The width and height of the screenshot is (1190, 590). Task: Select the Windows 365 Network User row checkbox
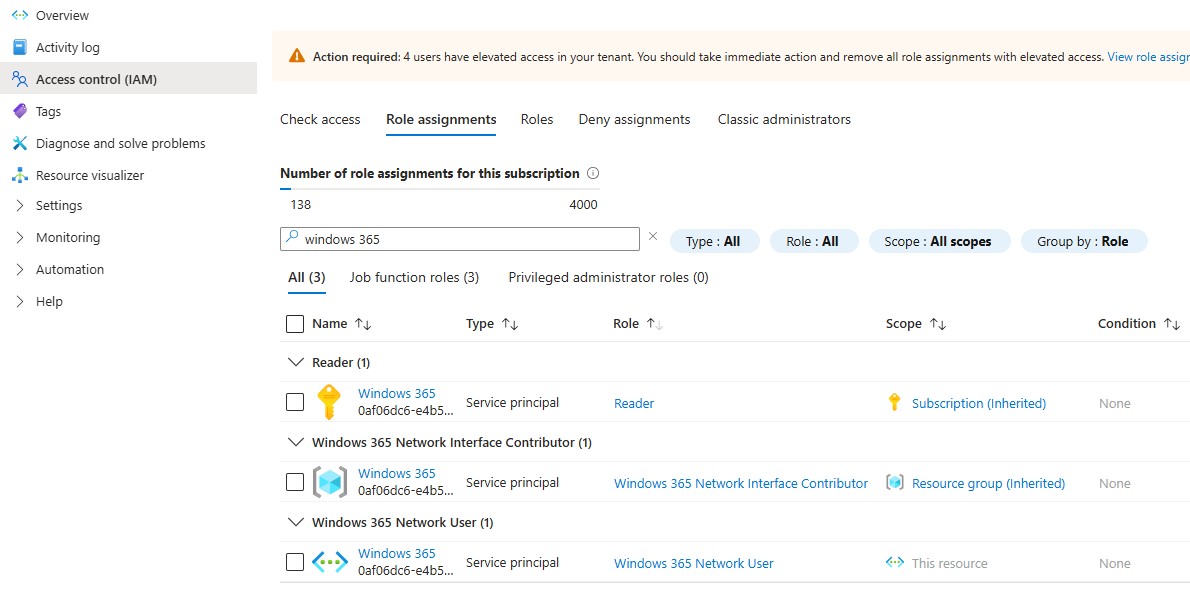click(295, 562)
